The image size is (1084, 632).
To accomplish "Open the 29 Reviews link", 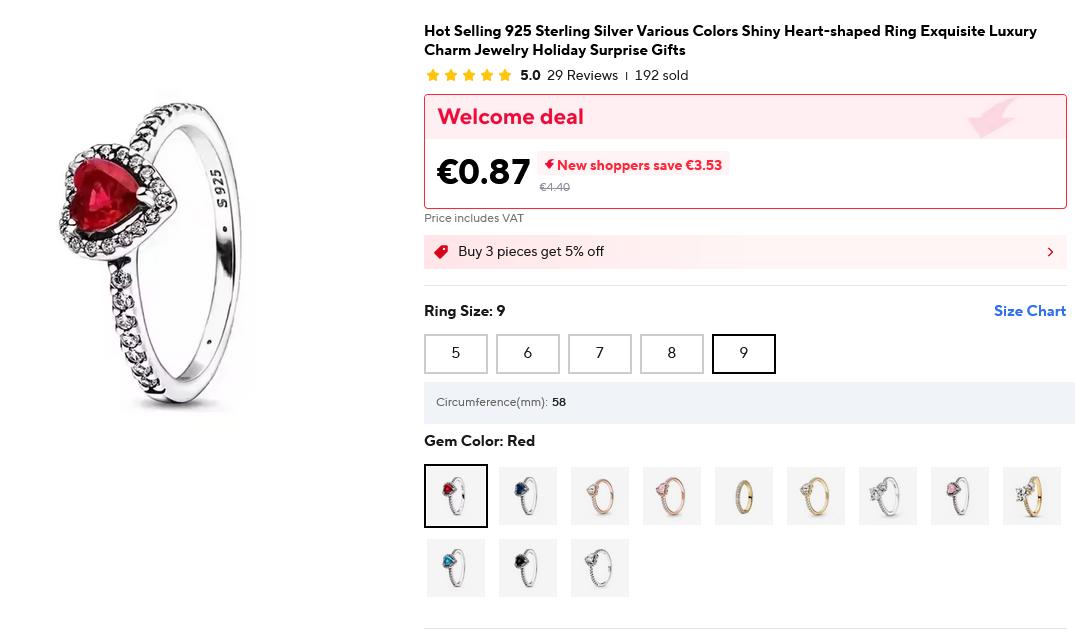I will (582, 76).
